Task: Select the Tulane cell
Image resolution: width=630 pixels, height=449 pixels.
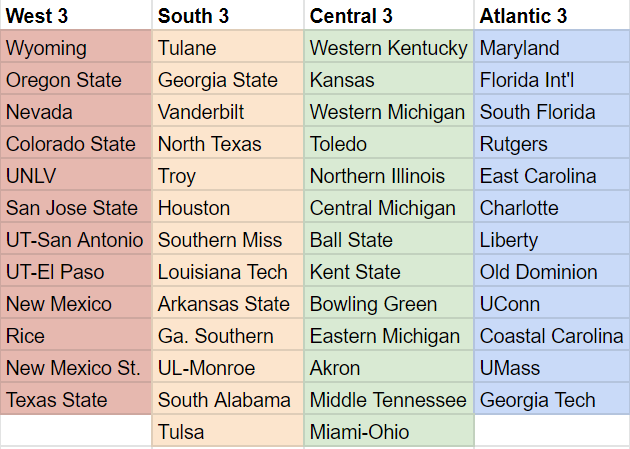Action: [x=228, y=46]
